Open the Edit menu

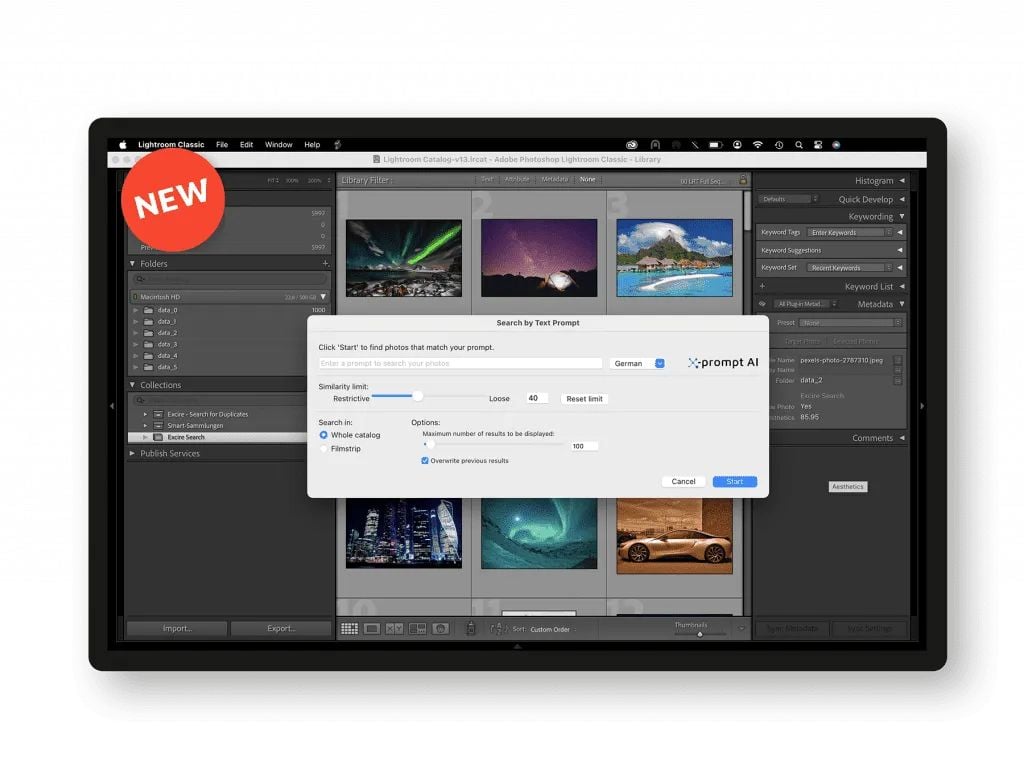pos(246,145)
